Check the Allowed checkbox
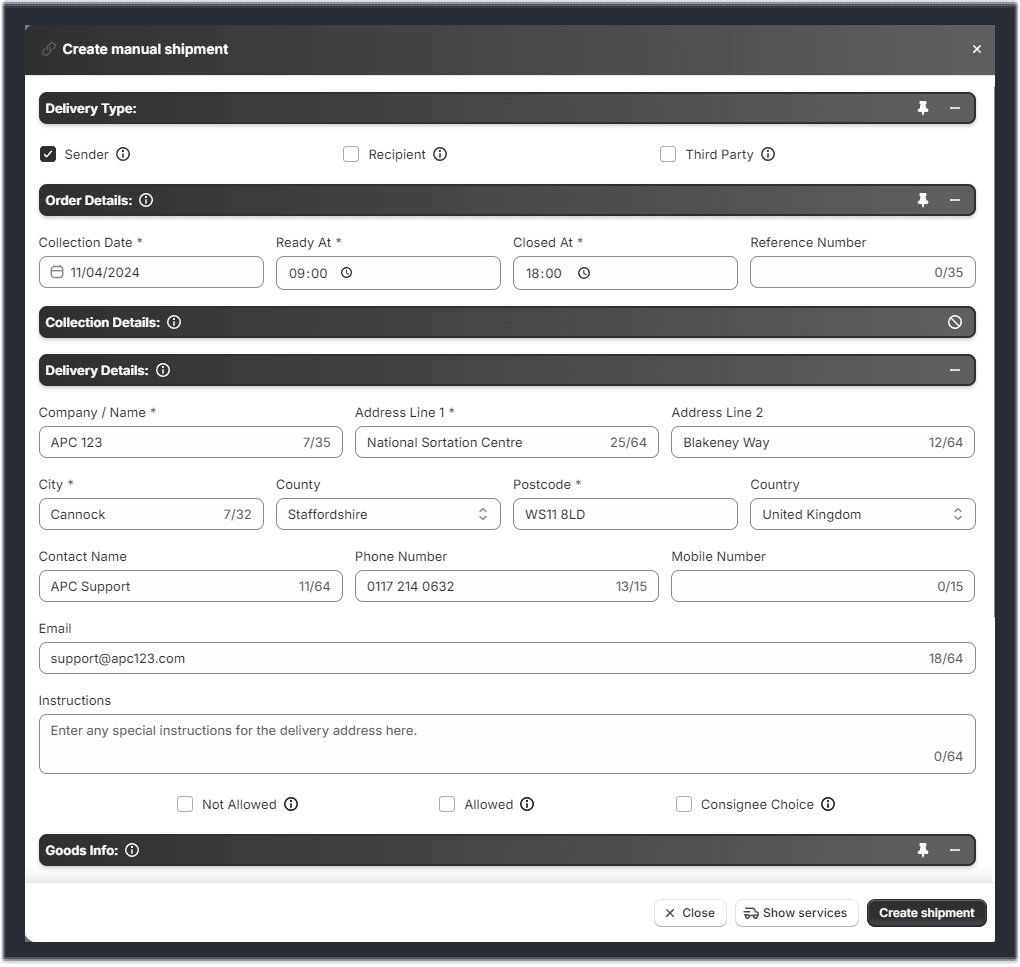The width and height of the screenshot is (1020, 967). pos(447,804)
